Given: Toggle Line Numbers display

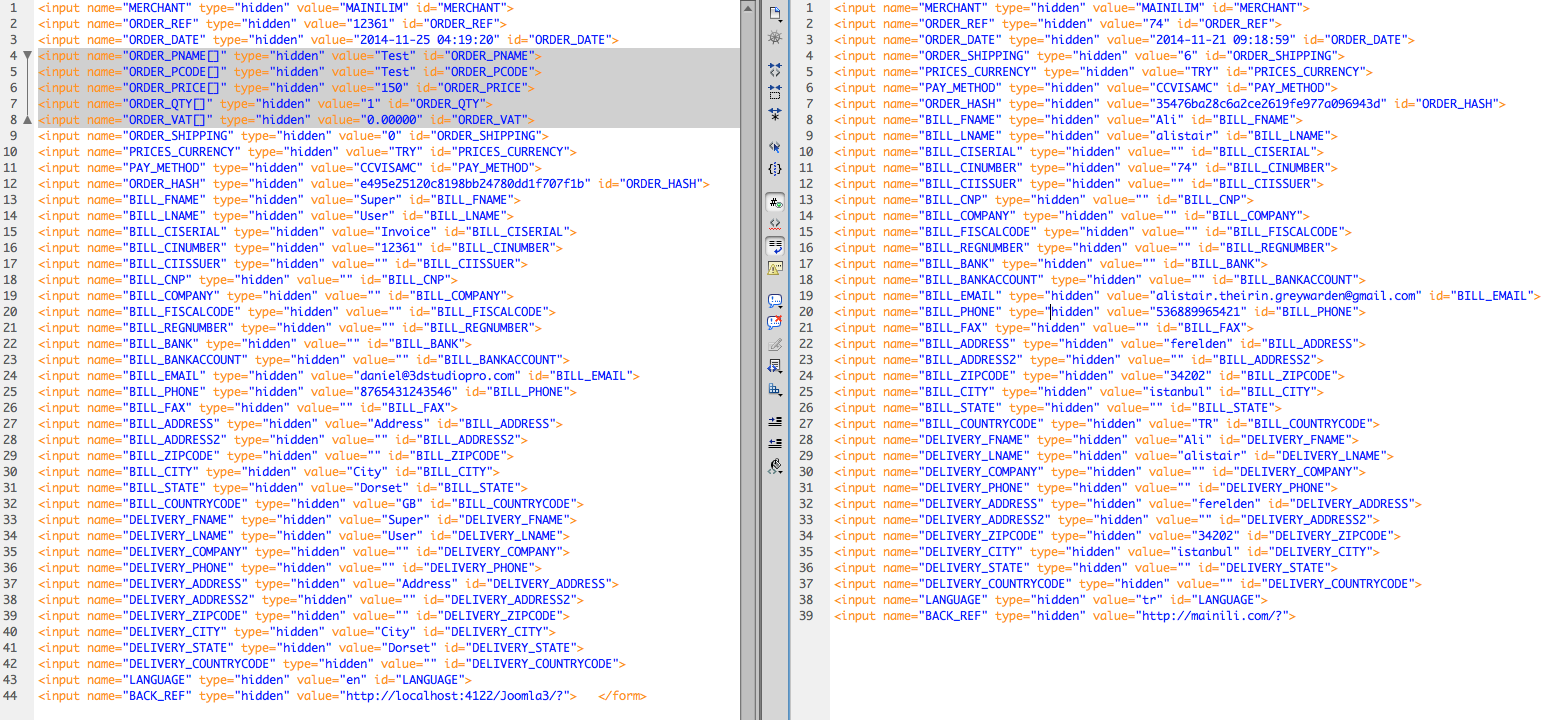Looking at the screenshot, I should point(775,201).
